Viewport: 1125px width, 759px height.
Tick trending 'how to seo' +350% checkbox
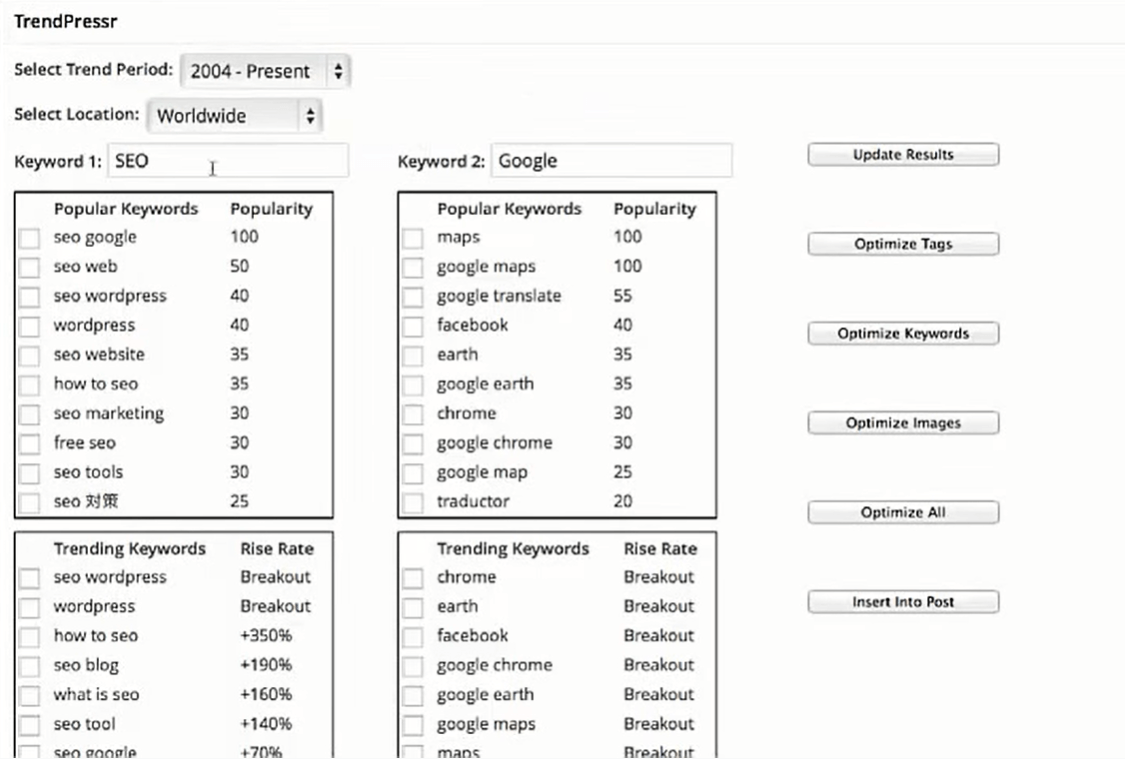point(29,637)
